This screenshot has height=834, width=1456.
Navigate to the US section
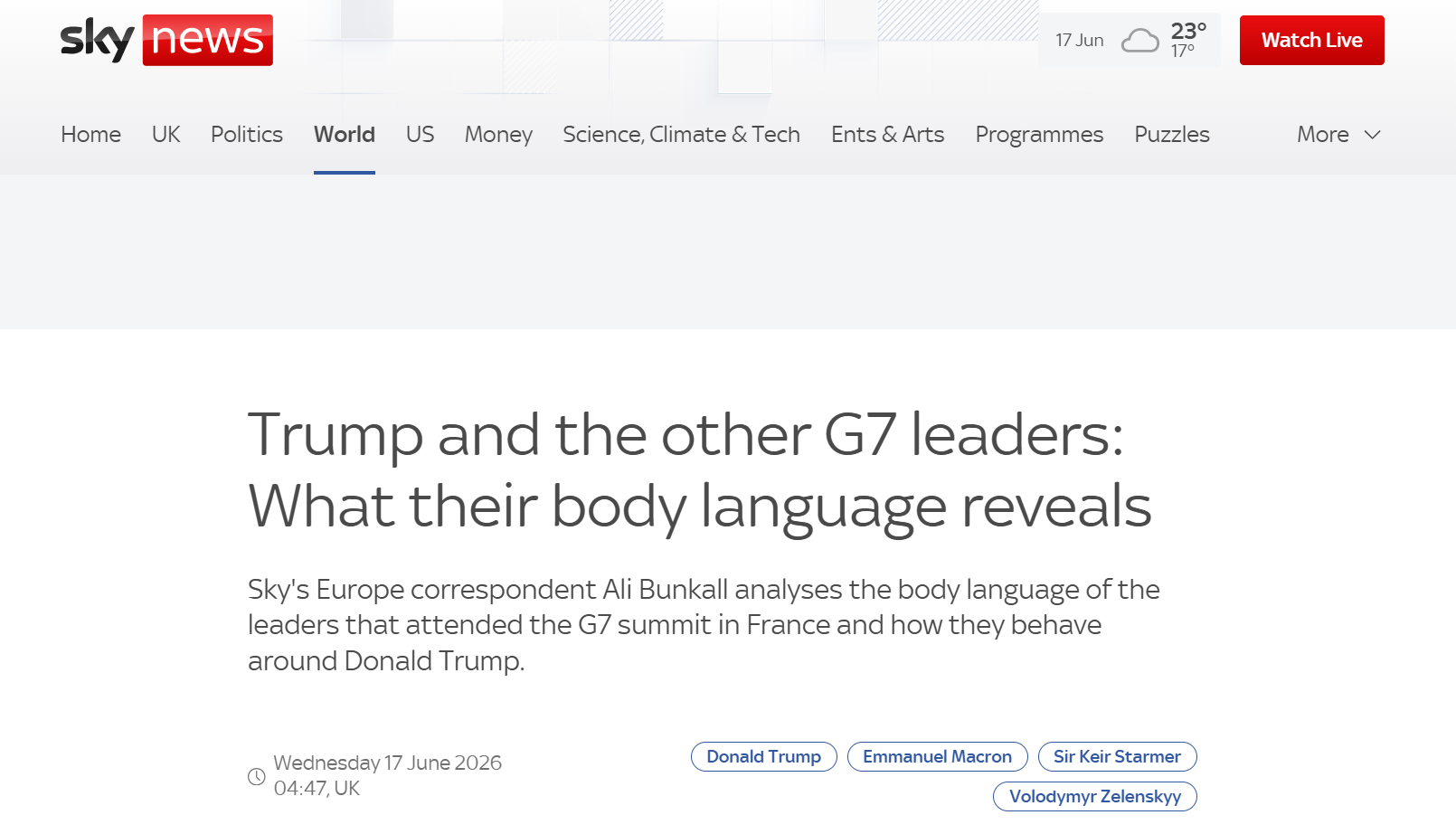pos(420,135)
